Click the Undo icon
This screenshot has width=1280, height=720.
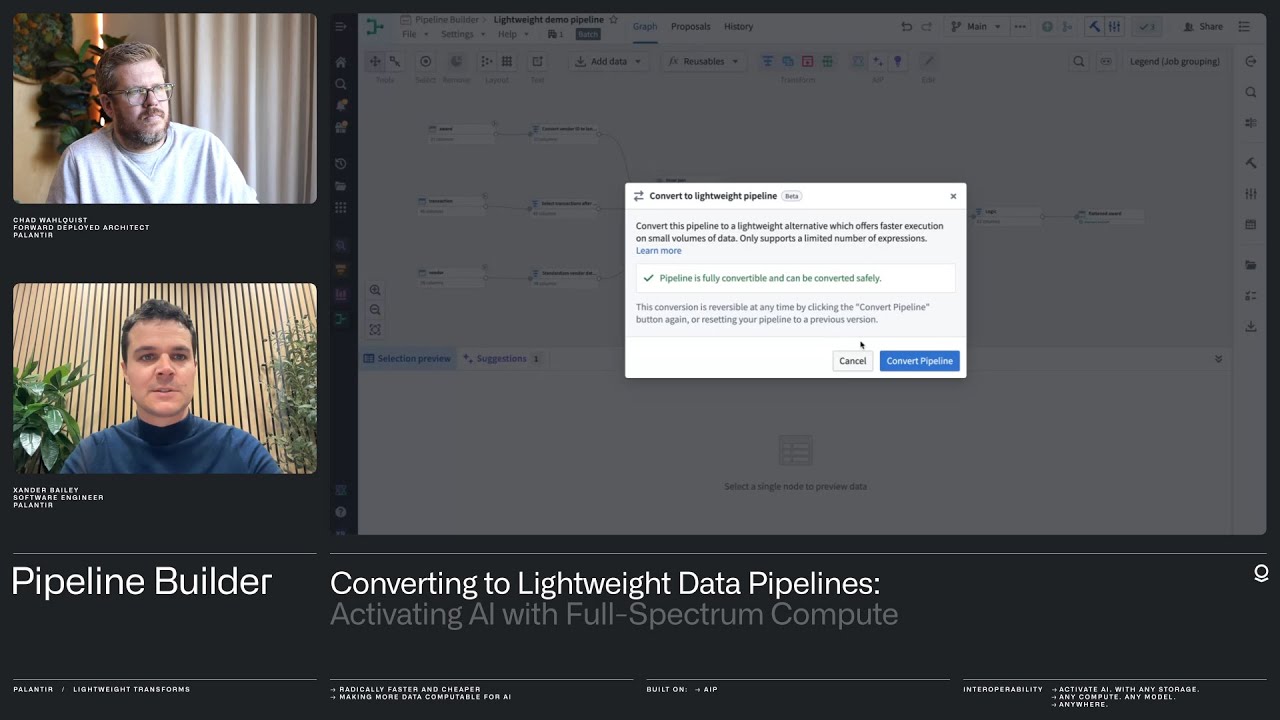[906, 26]
